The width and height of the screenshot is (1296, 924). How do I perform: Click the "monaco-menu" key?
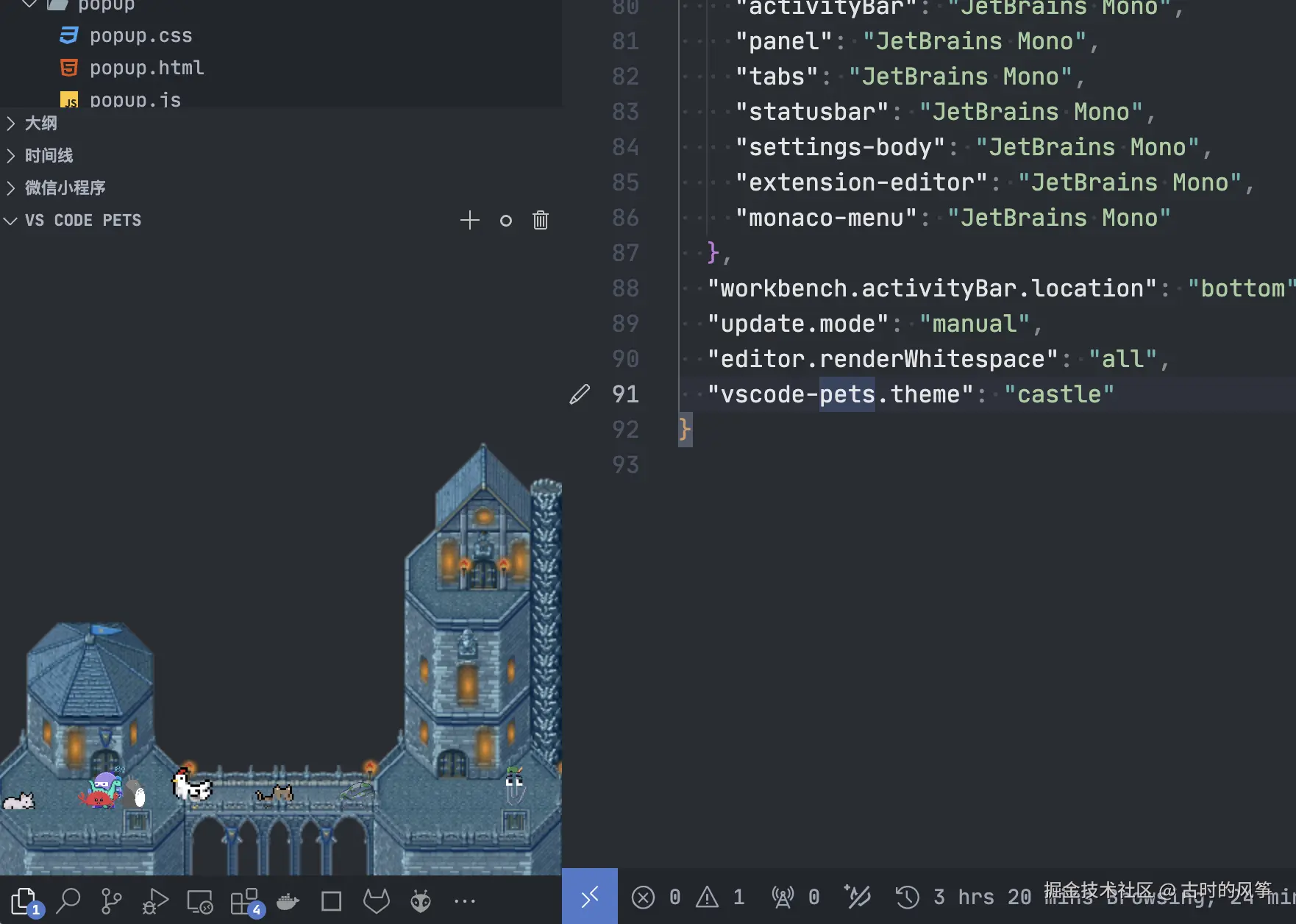pos(826,218)
